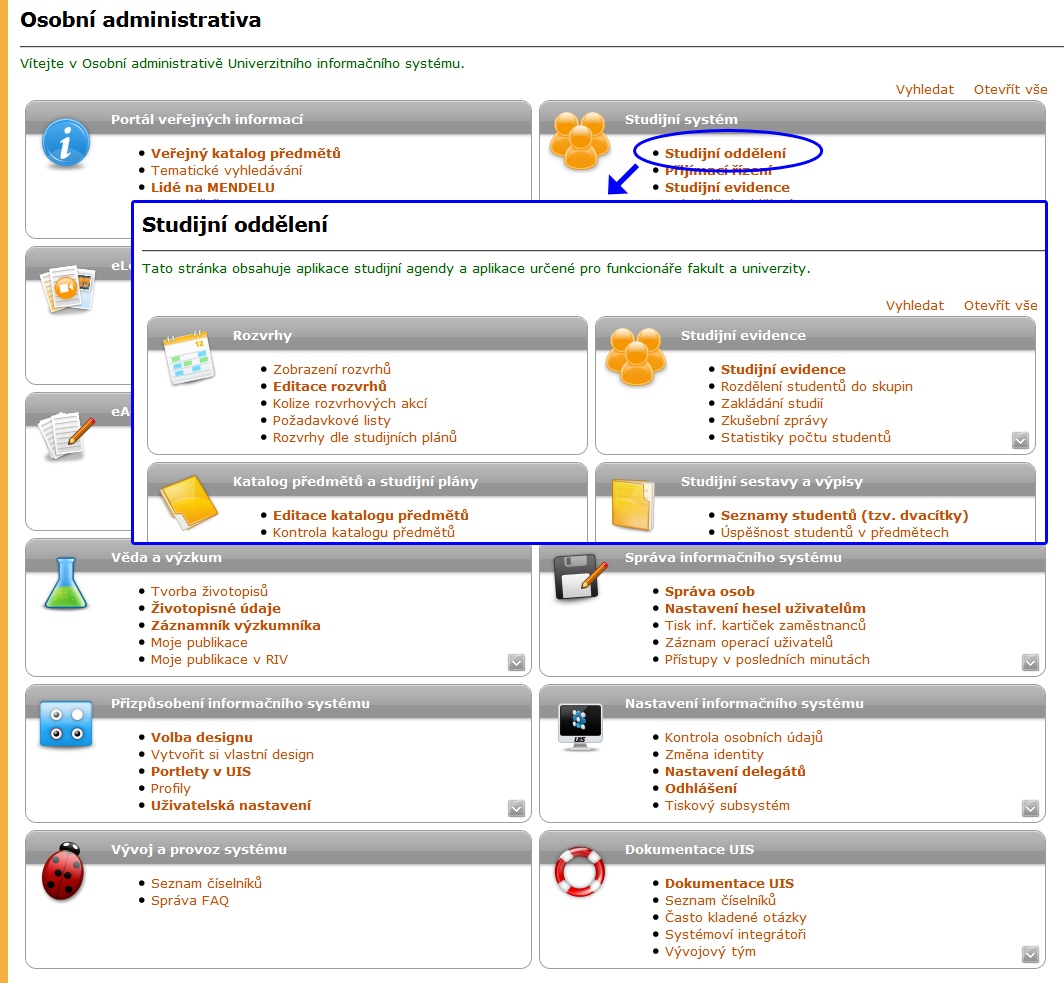Click Otevřít vše in Studijní oddělení box
Viewport: 1064px width, 983px height.
(1000, 305)
